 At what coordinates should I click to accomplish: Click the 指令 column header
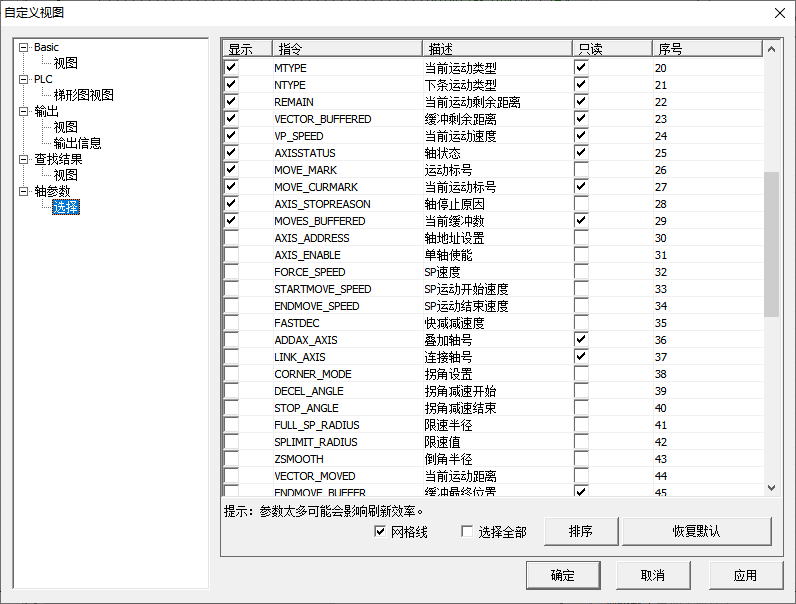tap(347, 49)
